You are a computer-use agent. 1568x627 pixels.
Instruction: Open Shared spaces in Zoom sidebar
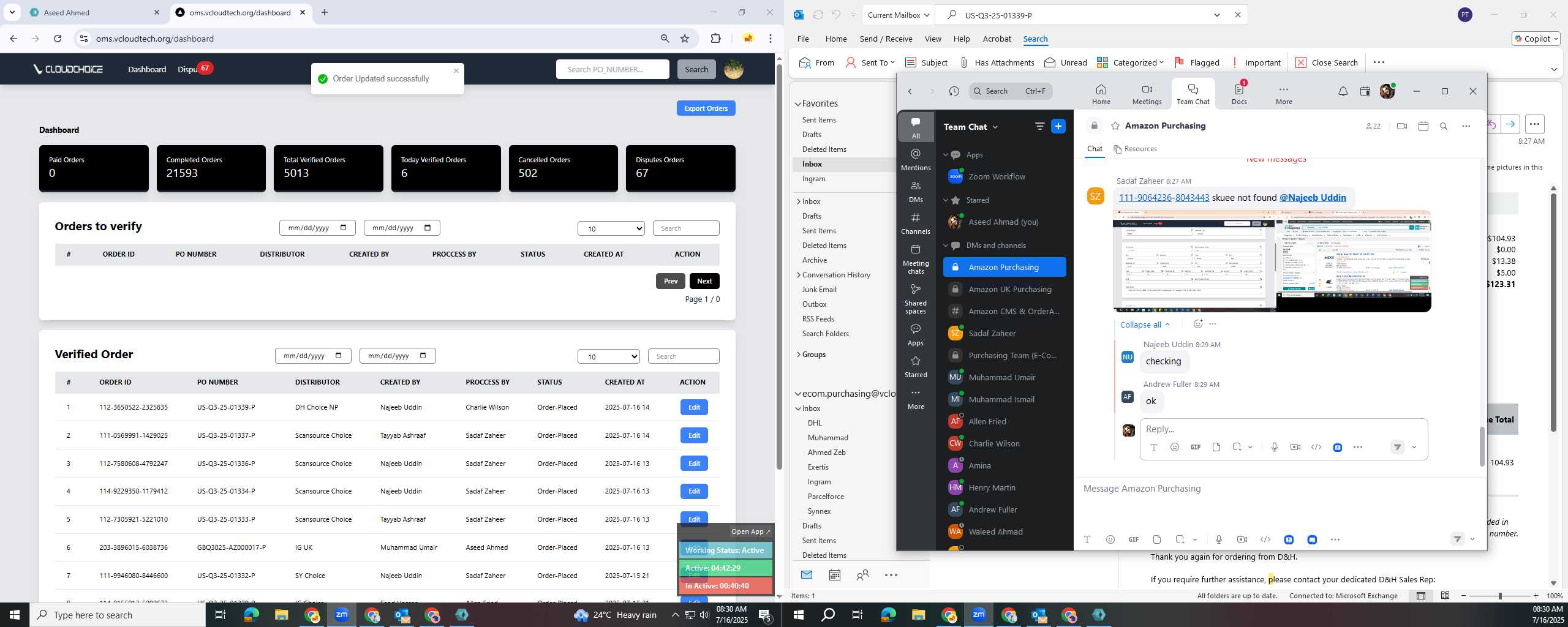[916, 298]
